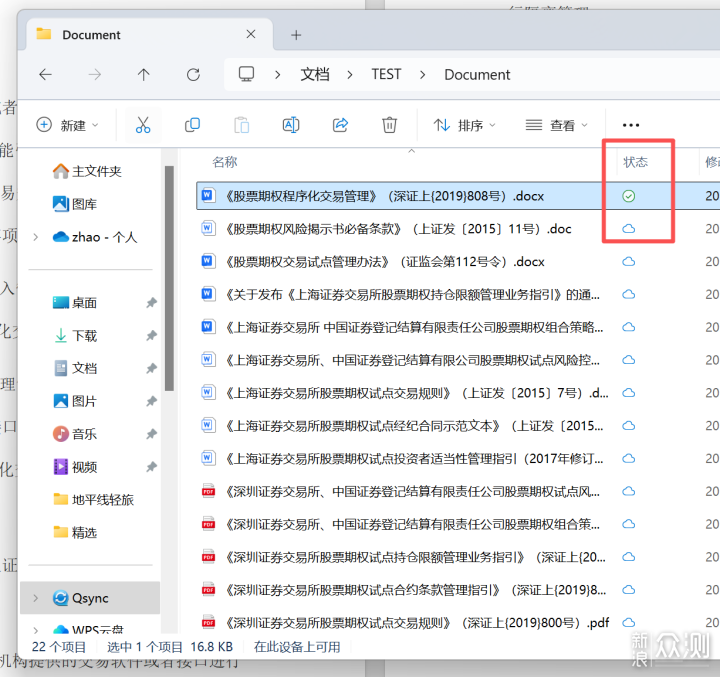Open 下载 quick access folder

coord(75,336)
